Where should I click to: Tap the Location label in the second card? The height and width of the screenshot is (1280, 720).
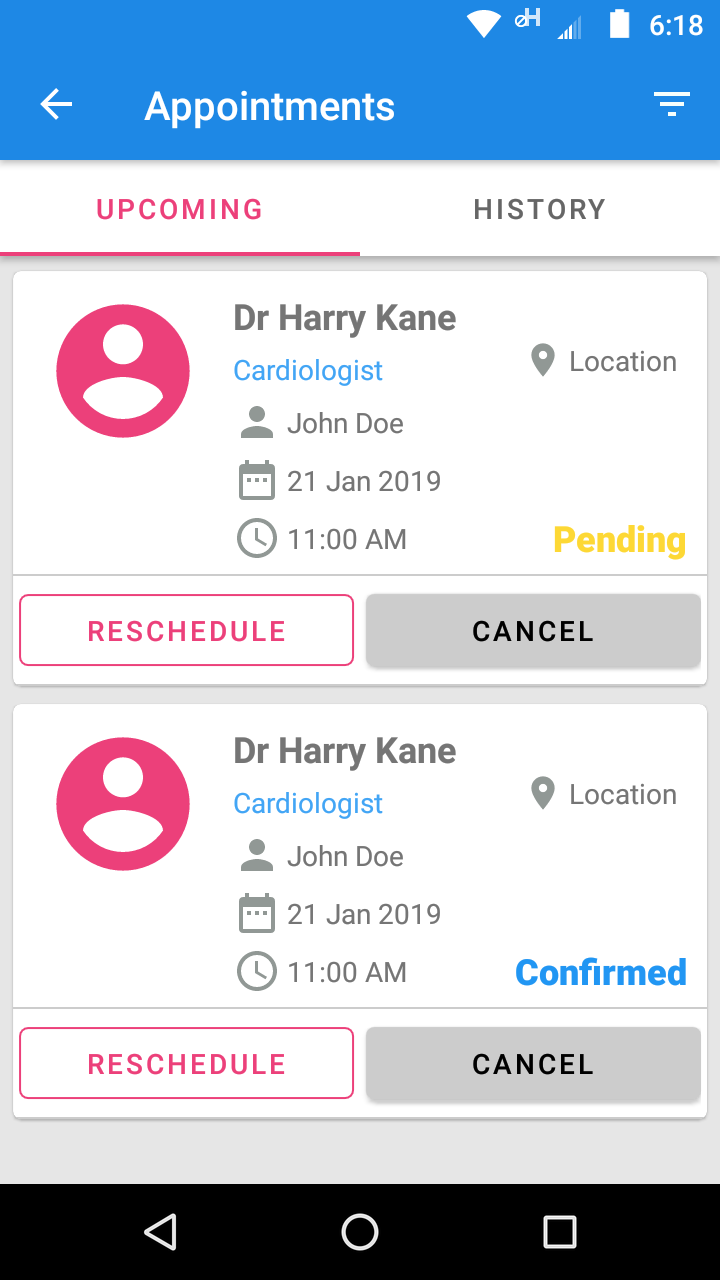pyautogui.click(x=622, y=795)
